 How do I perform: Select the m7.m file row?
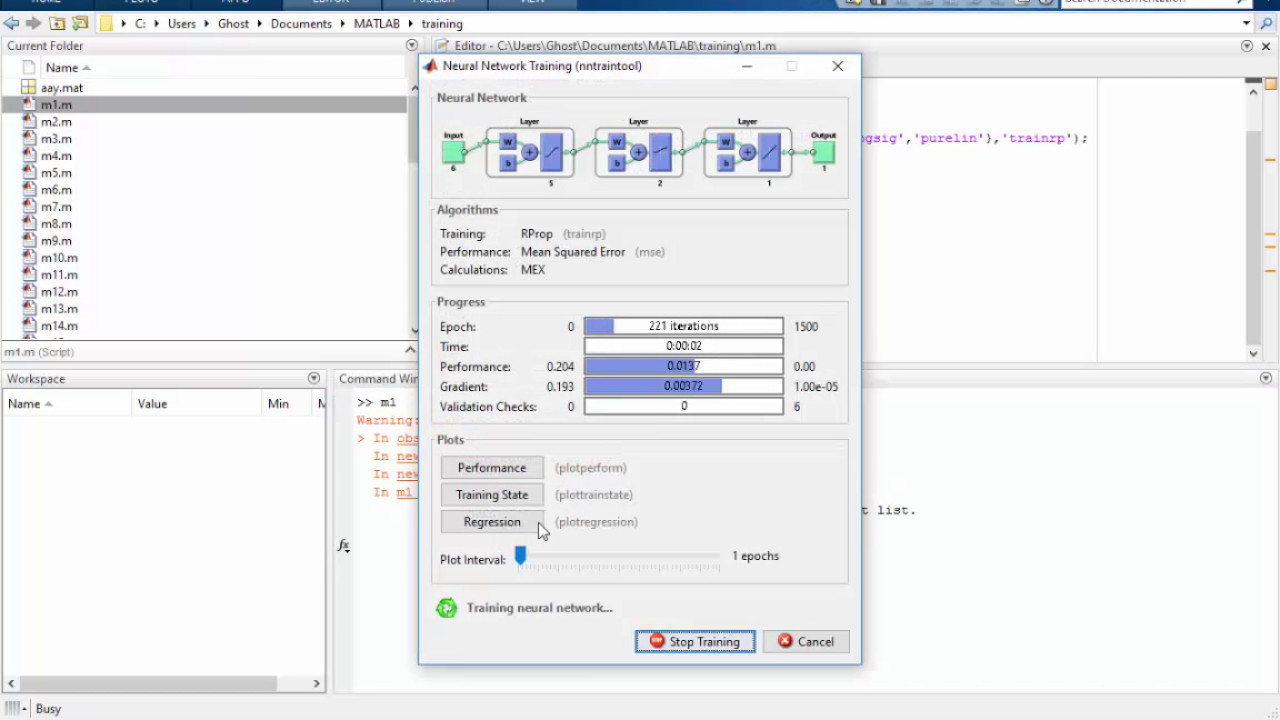204,207
